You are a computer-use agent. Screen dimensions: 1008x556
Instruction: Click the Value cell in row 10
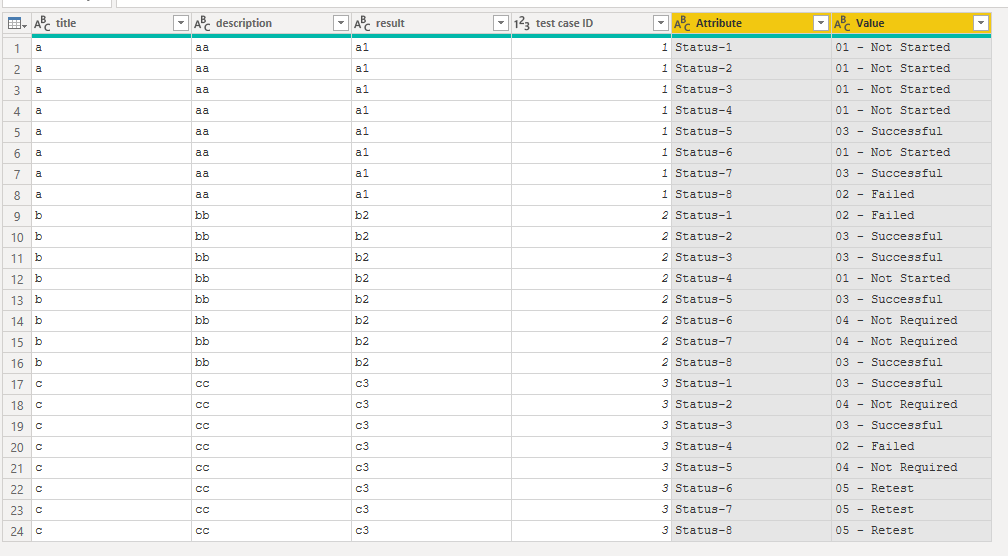tap(912, 237)
